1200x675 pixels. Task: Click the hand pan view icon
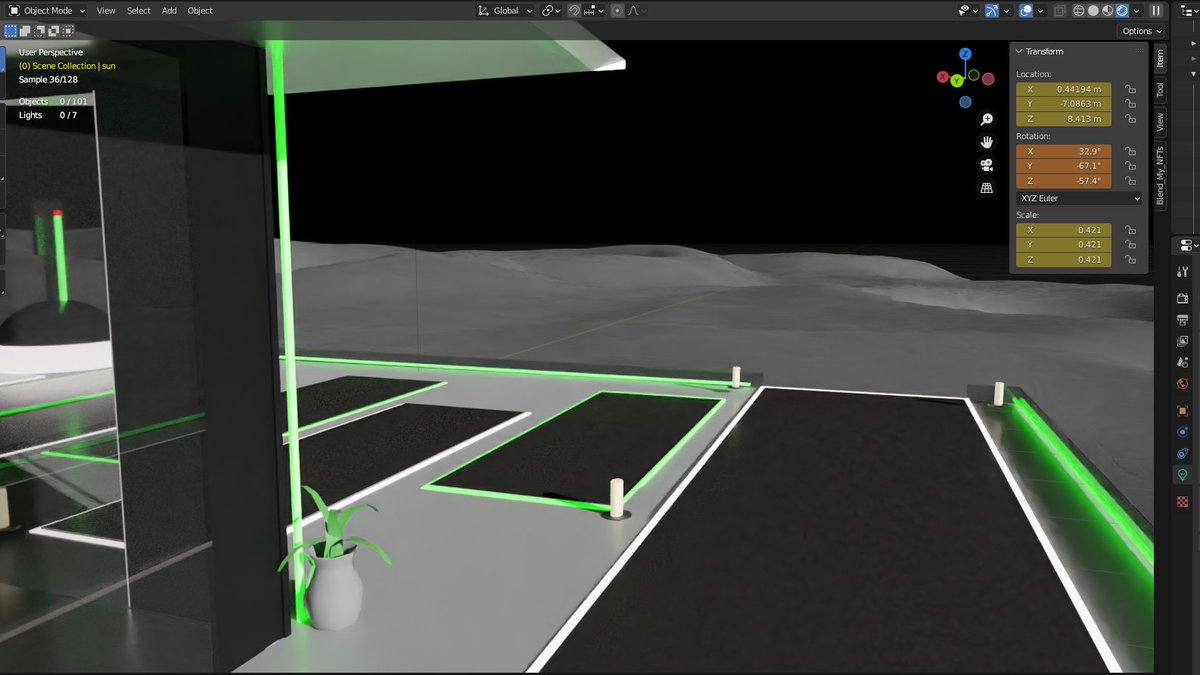[986, 142]
